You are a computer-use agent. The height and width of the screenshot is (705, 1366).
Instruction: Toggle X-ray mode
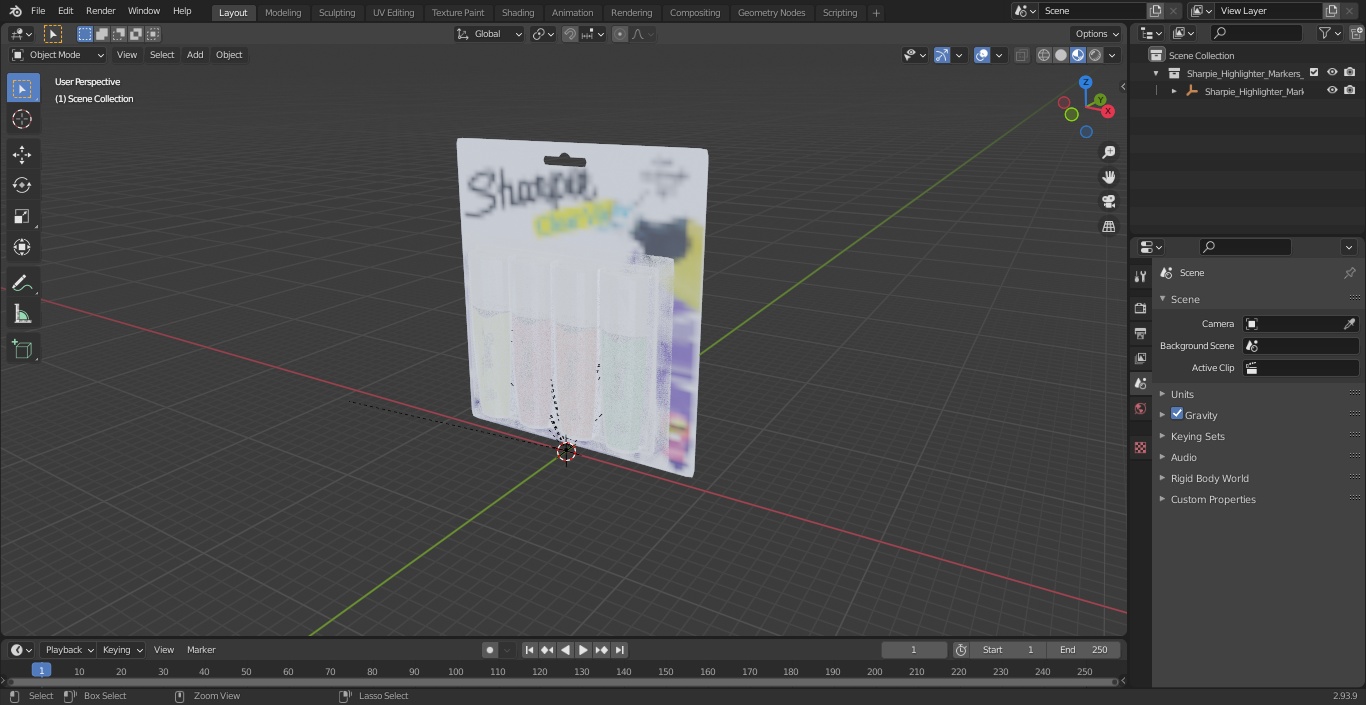tap(1021, 55)
